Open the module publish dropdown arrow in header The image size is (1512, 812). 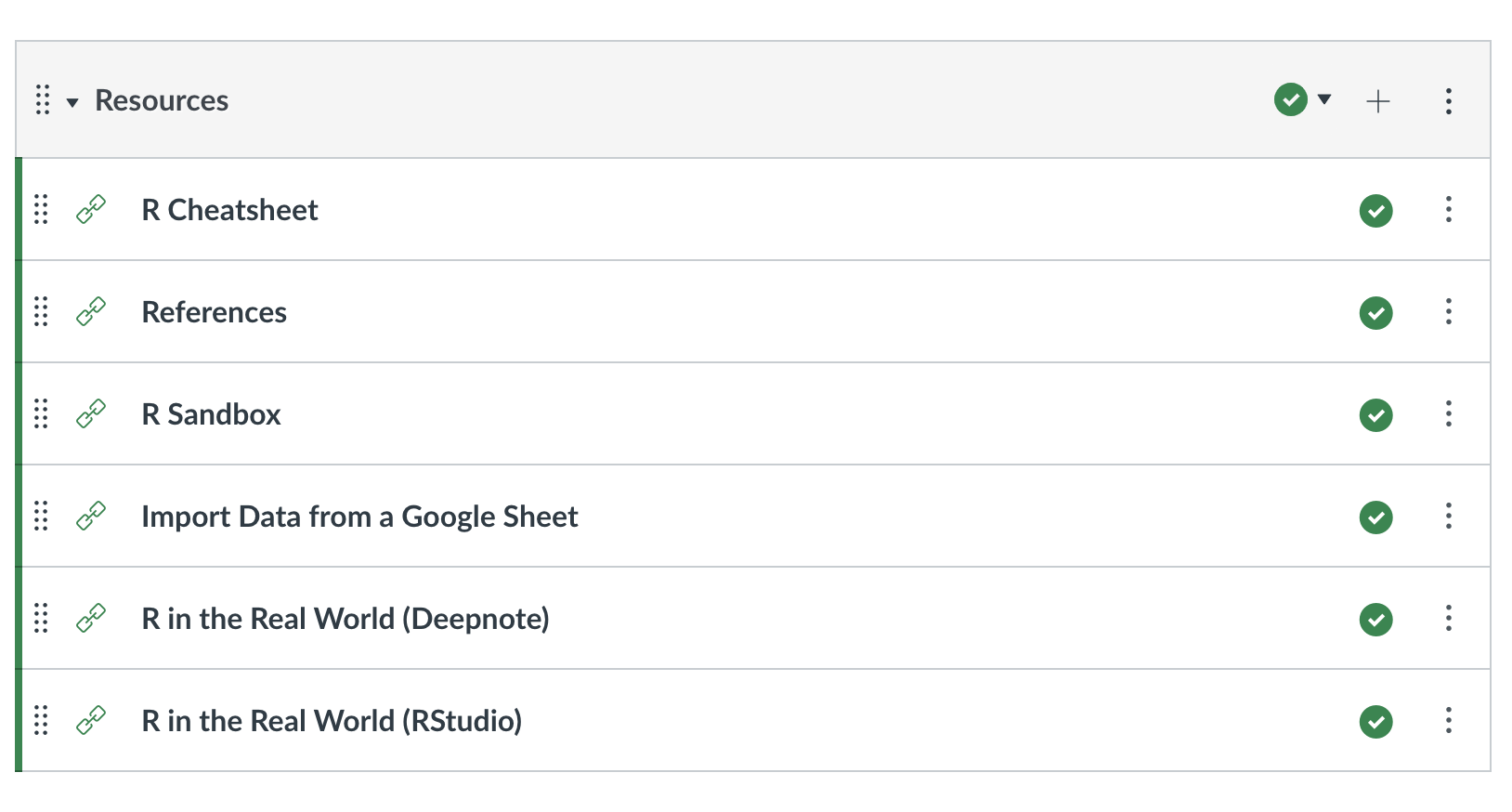pos(1324,99)
